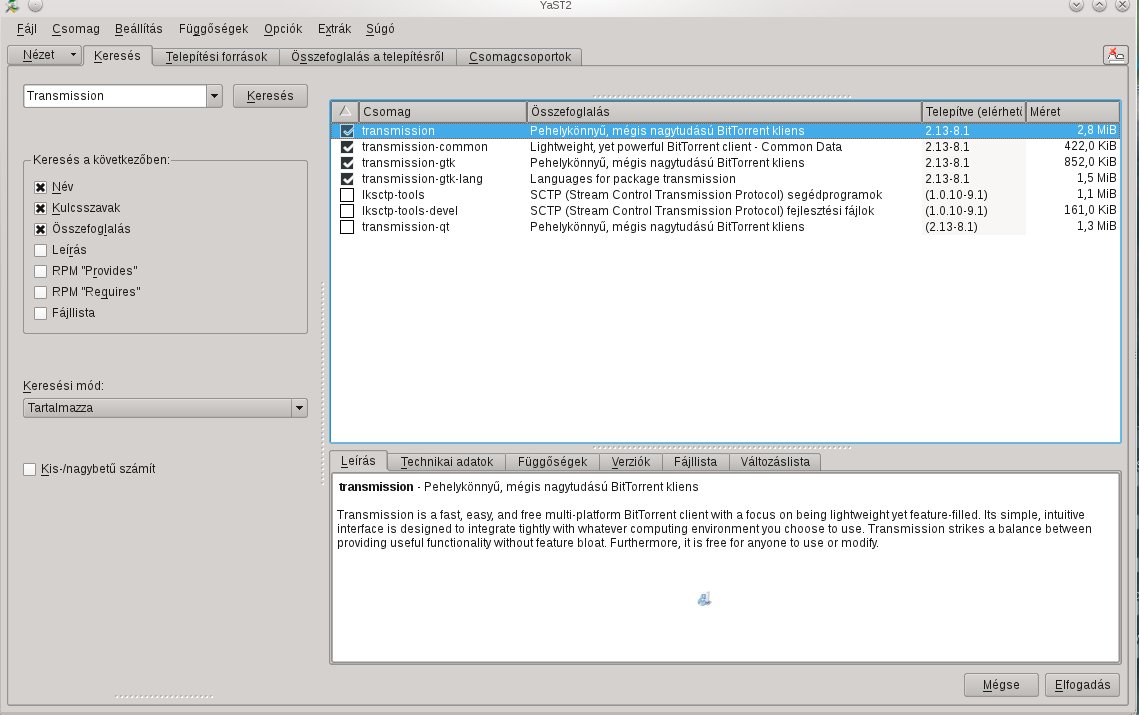
Task: Open the Csomag menu
Action: click(76, 29)
